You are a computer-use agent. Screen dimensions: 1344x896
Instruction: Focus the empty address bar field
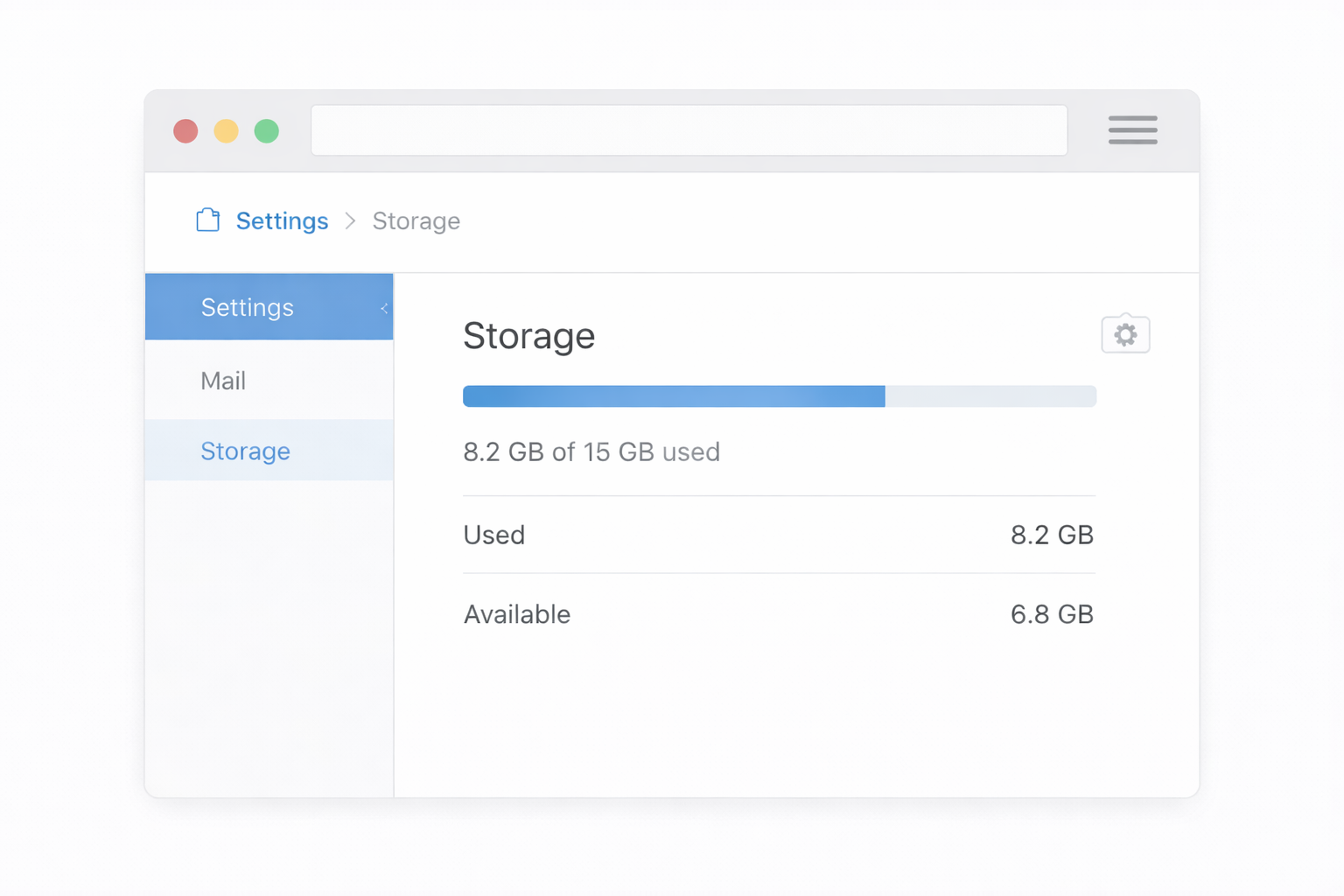click(x=689, y=130)
